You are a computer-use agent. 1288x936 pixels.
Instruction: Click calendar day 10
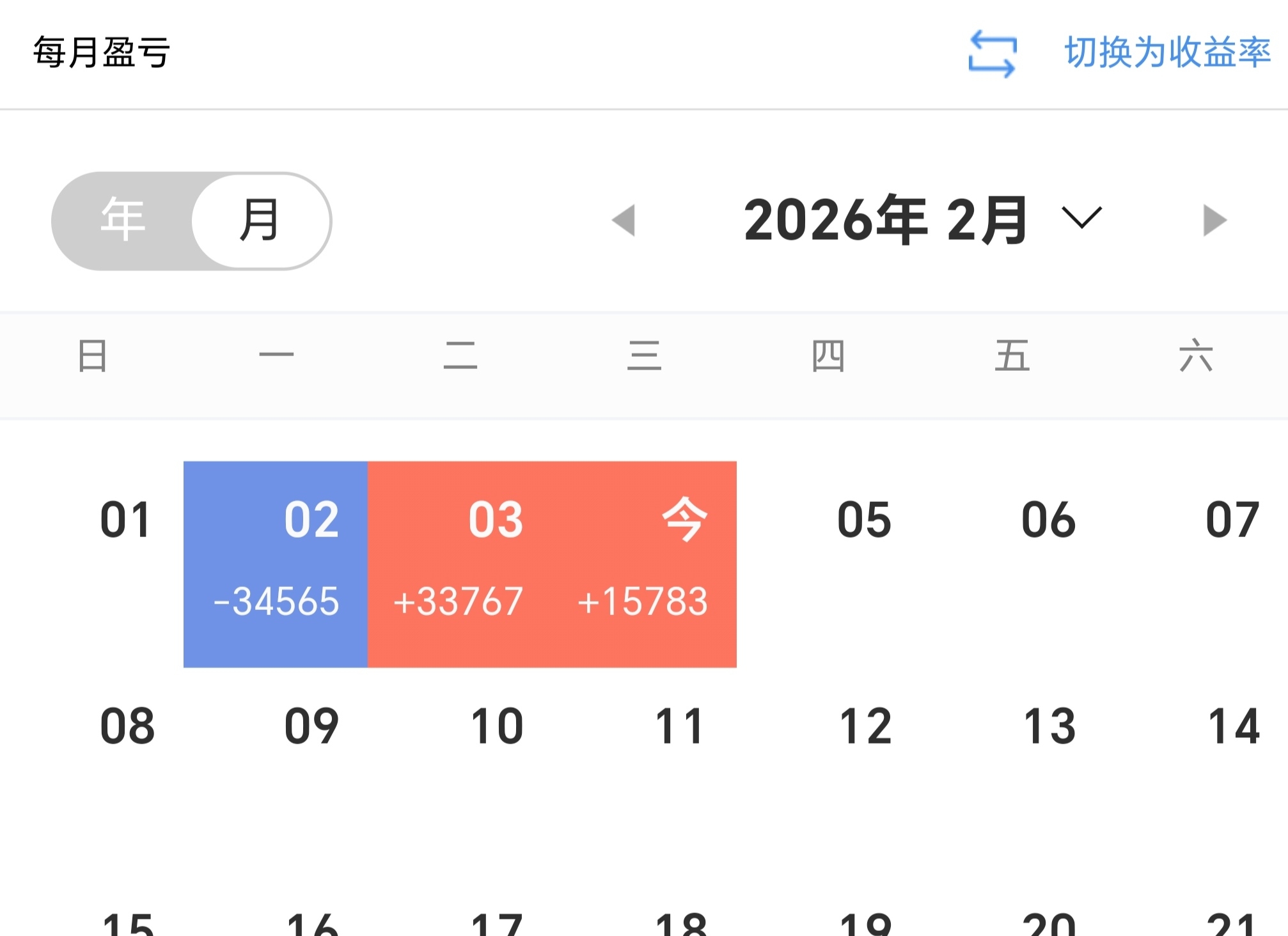click(496, 726)
